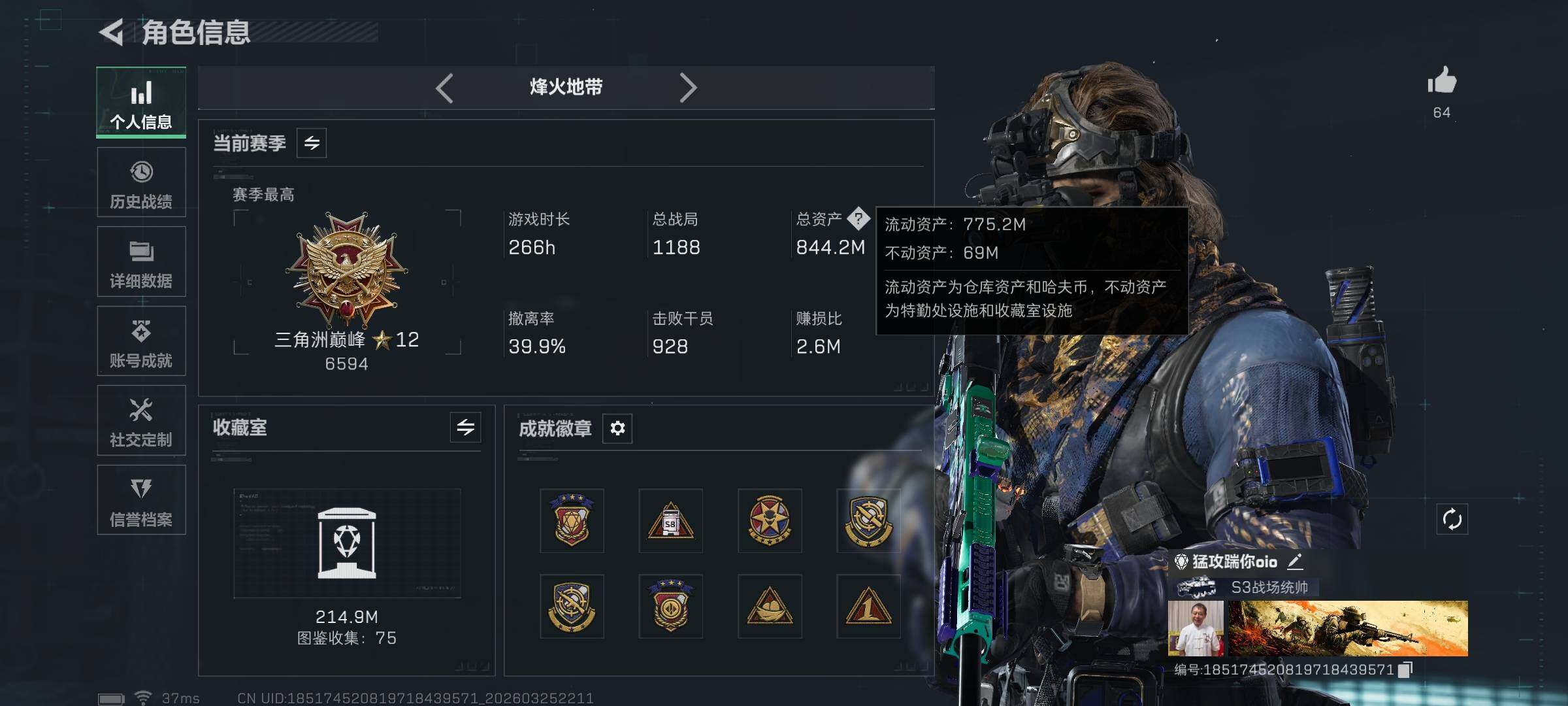Switch to the previous game mode

click(444, 88)
